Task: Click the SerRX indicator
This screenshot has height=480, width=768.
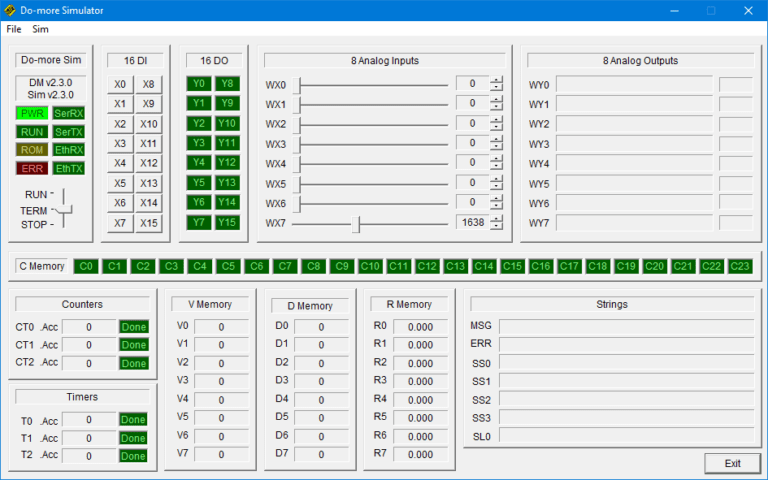Action: (69, 113)
